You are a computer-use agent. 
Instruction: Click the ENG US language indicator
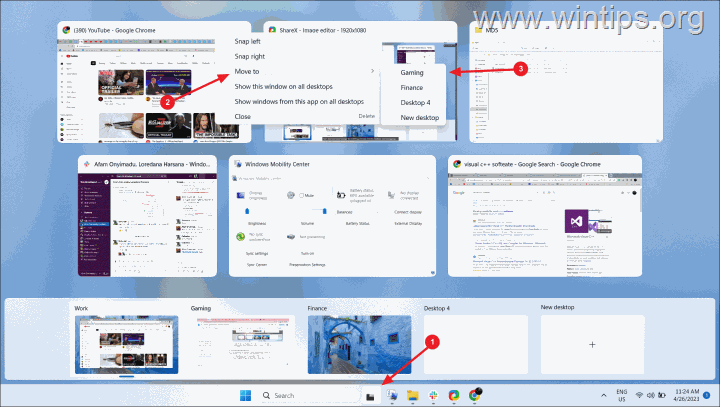coord(622,396)
